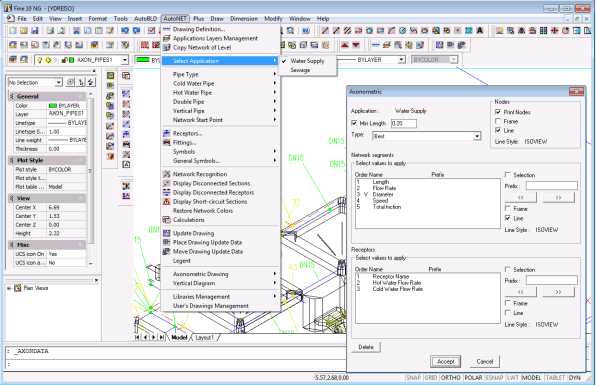The image size is (596, 385).
Task: Click the green Color BYLAYER property swatch
Action: point(53,106)
